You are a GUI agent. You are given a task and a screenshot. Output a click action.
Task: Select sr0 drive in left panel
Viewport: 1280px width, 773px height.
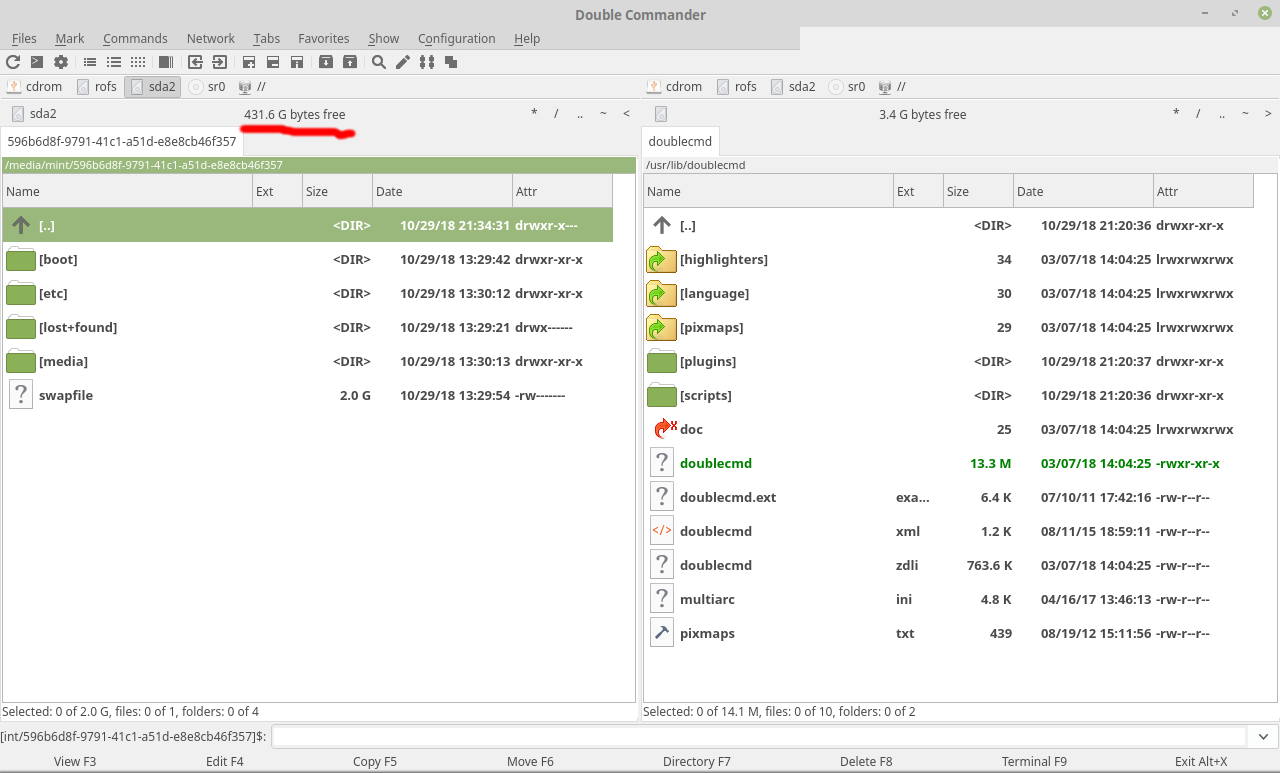tap(208, 87)
